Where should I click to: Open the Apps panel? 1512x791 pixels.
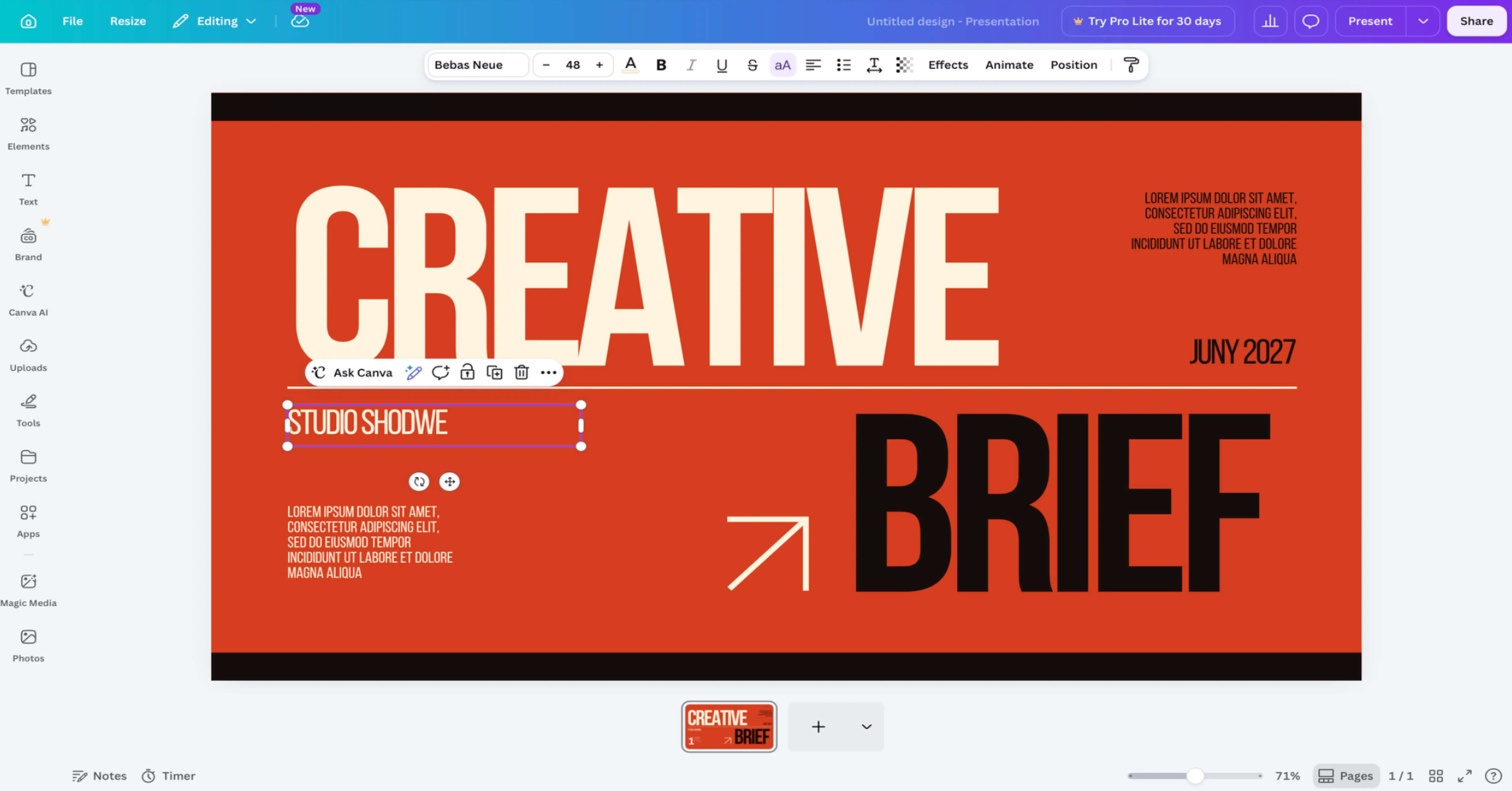28,521
